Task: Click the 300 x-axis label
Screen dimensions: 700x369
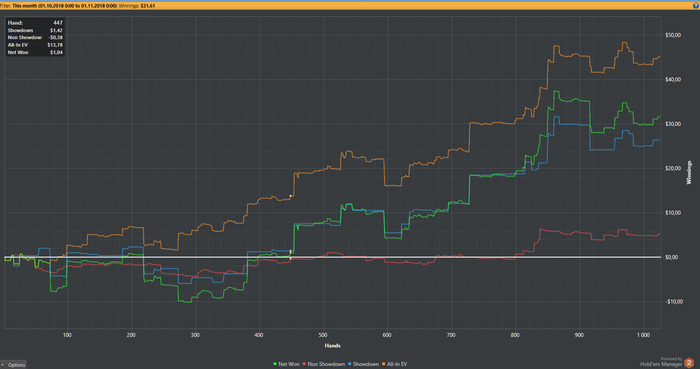Action: click(x=195, y=335)
